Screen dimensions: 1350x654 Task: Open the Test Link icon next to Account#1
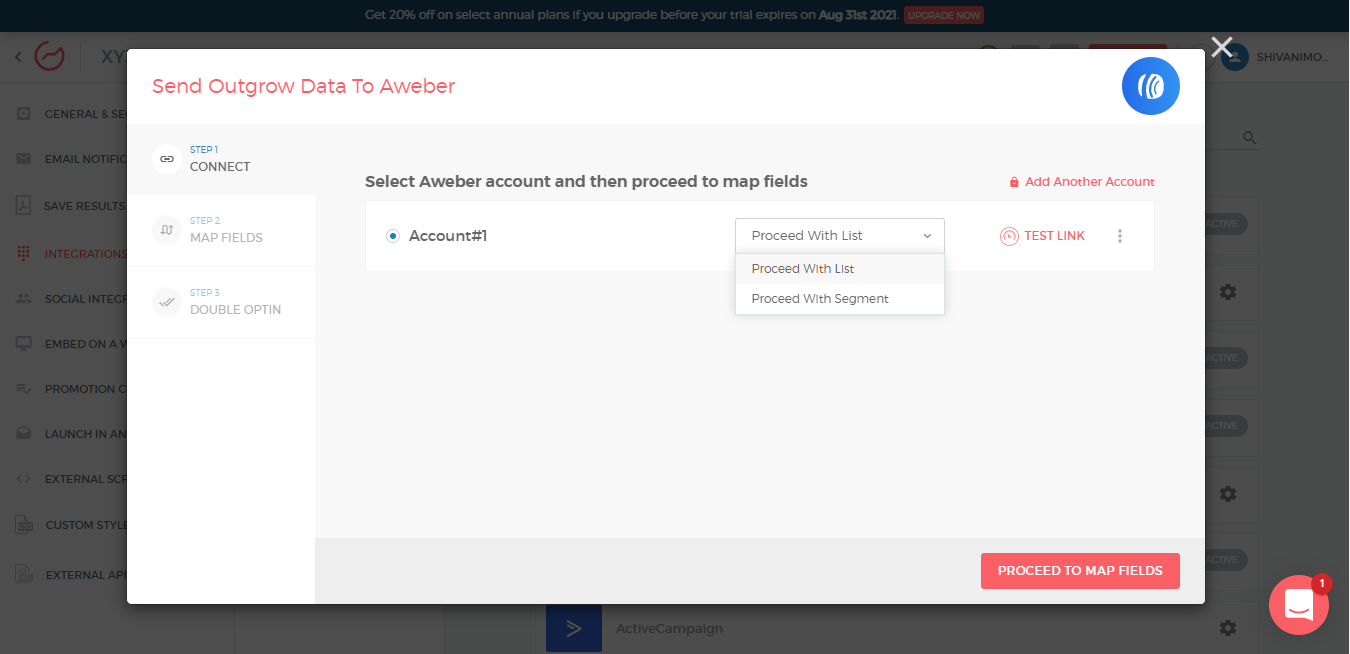pyautogui.click(x=1007, y=235)
